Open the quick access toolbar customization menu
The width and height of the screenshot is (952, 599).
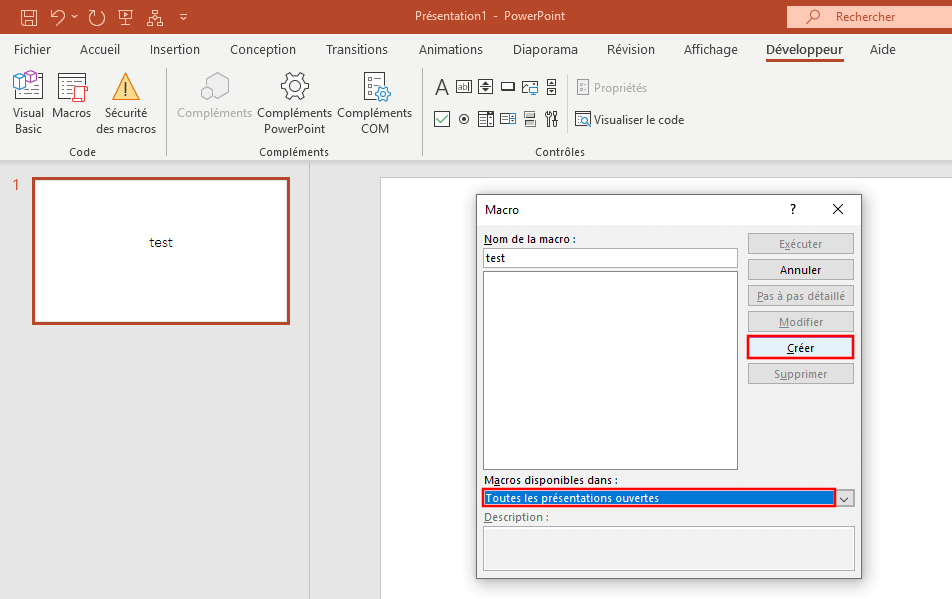pos(183,16)
